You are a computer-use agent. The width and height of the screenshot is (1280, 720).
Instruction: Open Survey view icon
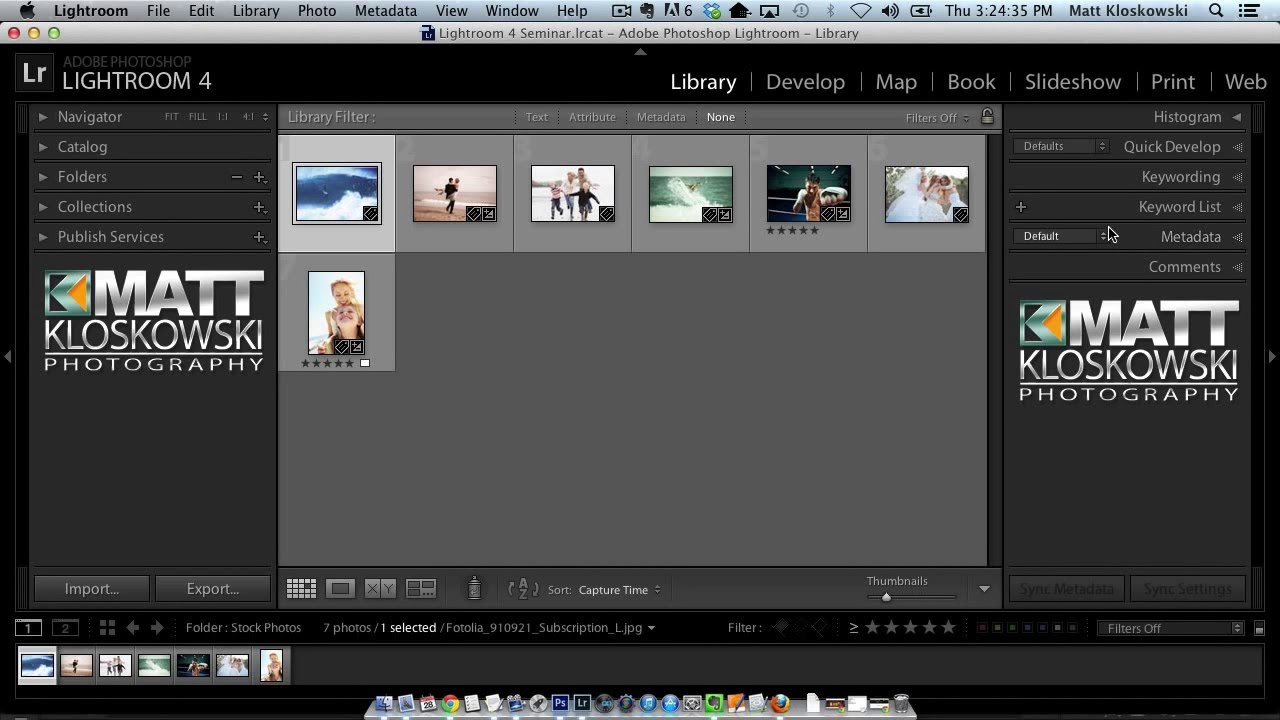click(421, 589)
